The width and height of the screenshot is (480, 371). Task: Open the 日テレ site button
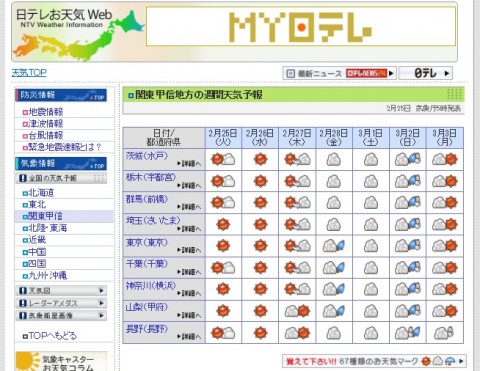point(426,73)
